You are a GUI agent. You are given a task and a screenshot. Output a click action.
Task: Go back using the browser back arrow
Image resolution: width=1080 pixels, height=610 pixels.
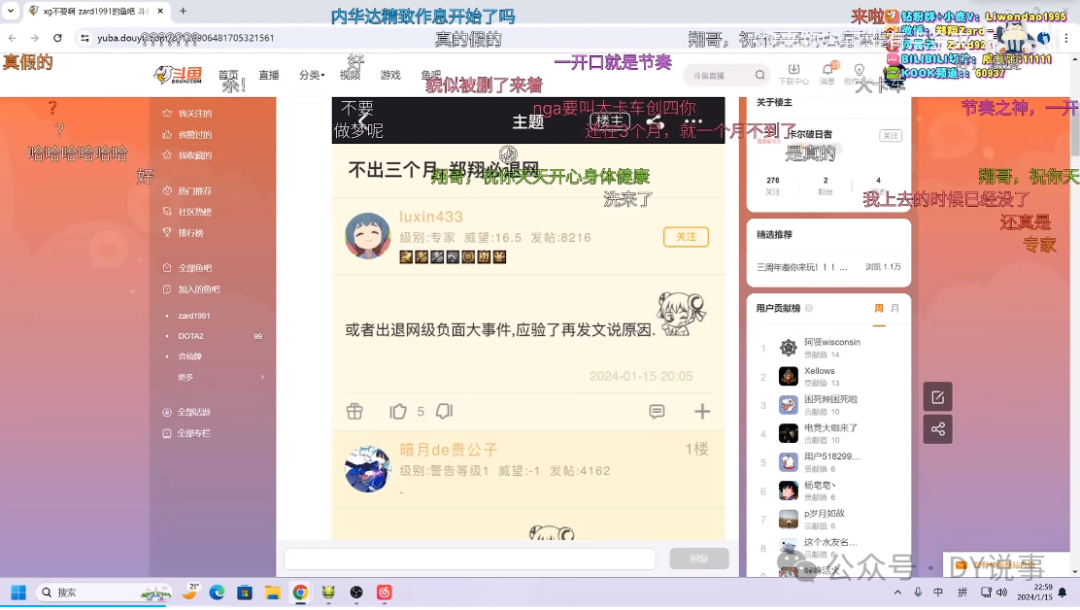point(12,38)
